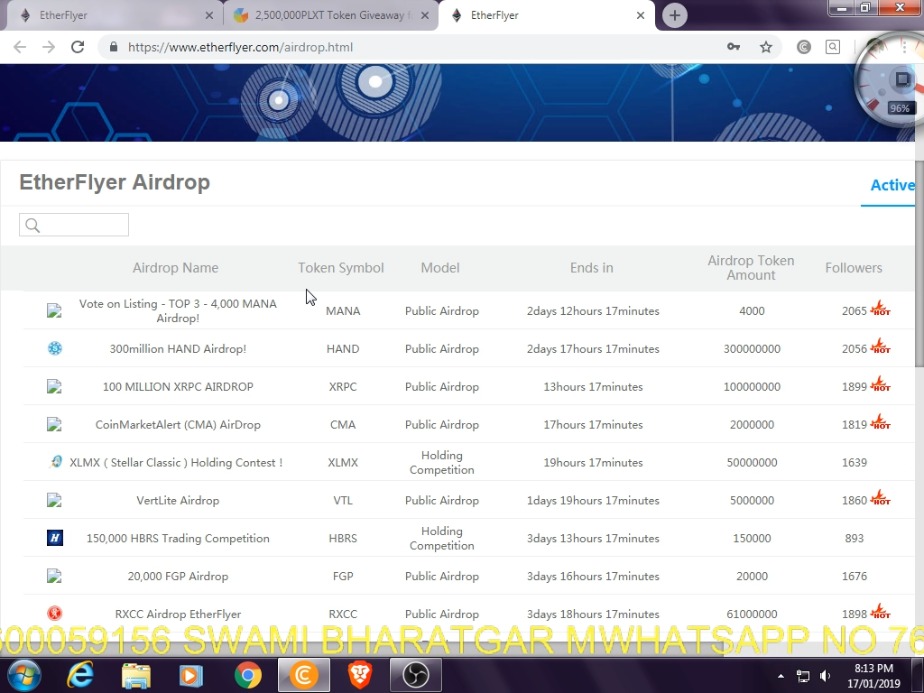The image size is (924, 693).
Task: Click the Ends in column header
Action: click(x=591, y=268)
